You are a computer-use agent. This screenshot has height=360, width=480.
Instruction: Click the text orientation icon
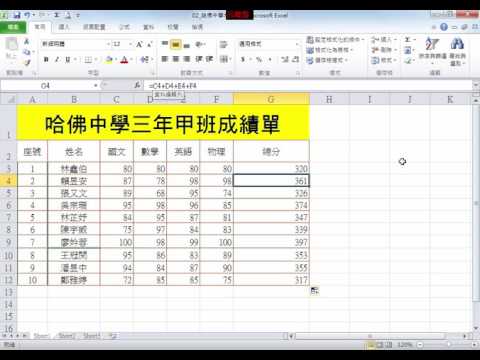[199, 44]
